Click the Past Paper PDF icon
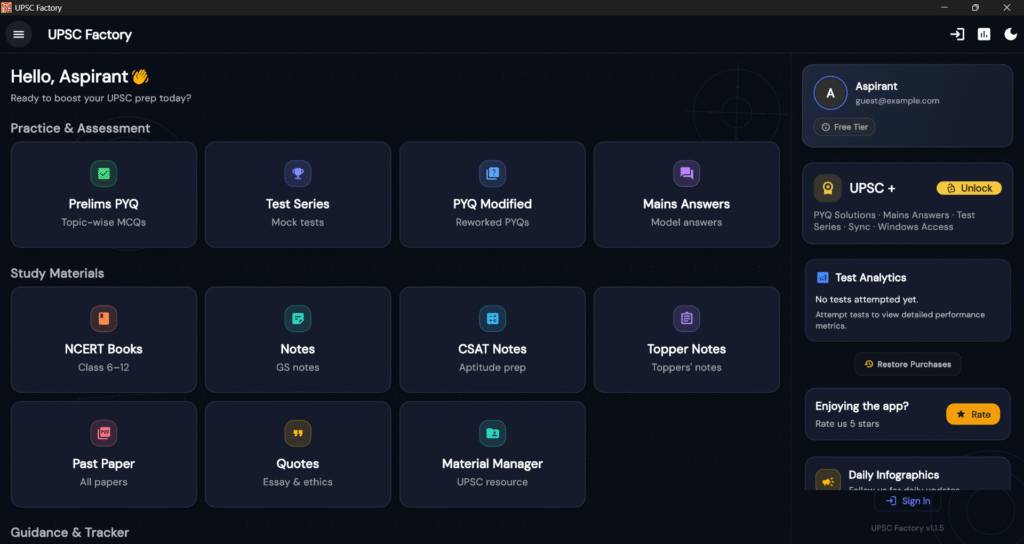 pos(103,434)
